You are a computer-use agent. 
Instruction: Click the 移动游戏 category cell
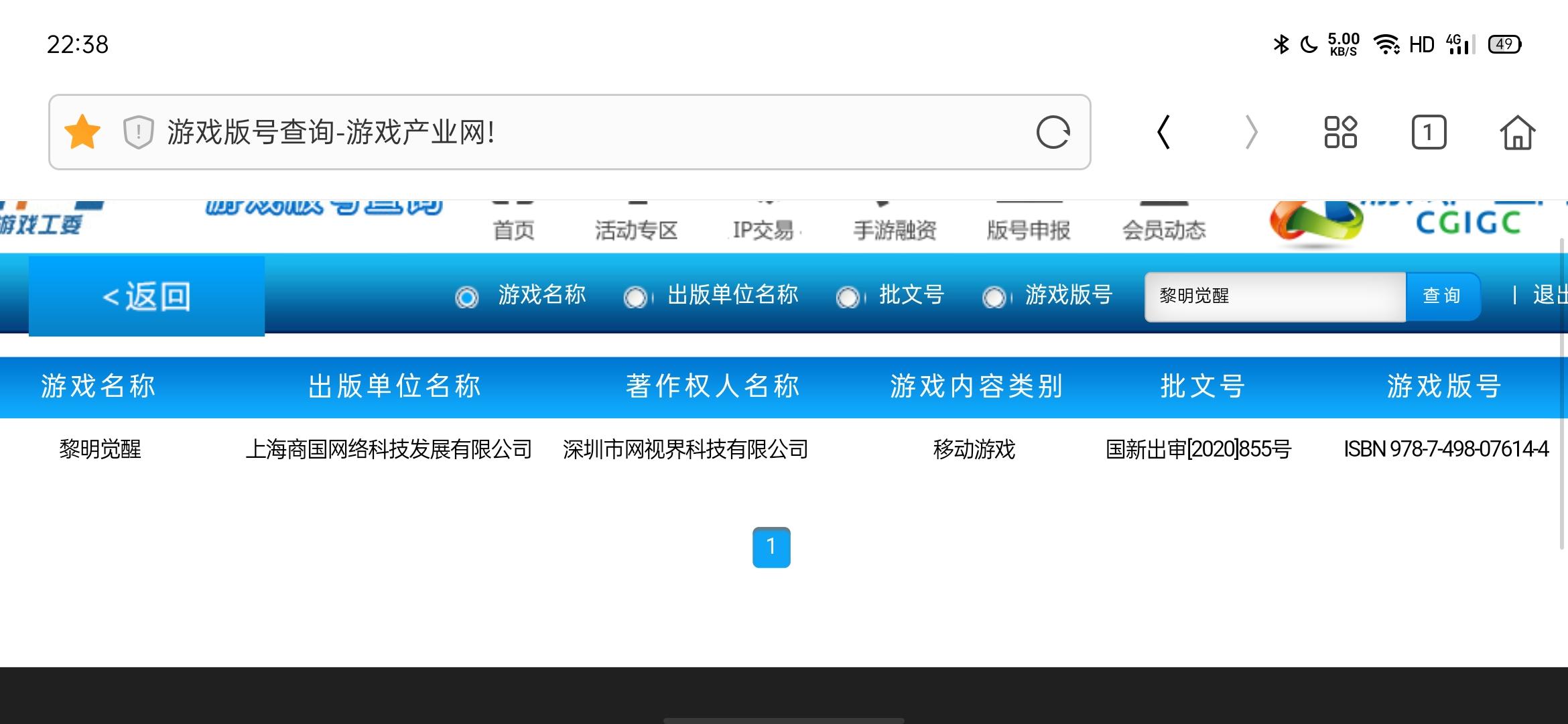pos(974,449)
